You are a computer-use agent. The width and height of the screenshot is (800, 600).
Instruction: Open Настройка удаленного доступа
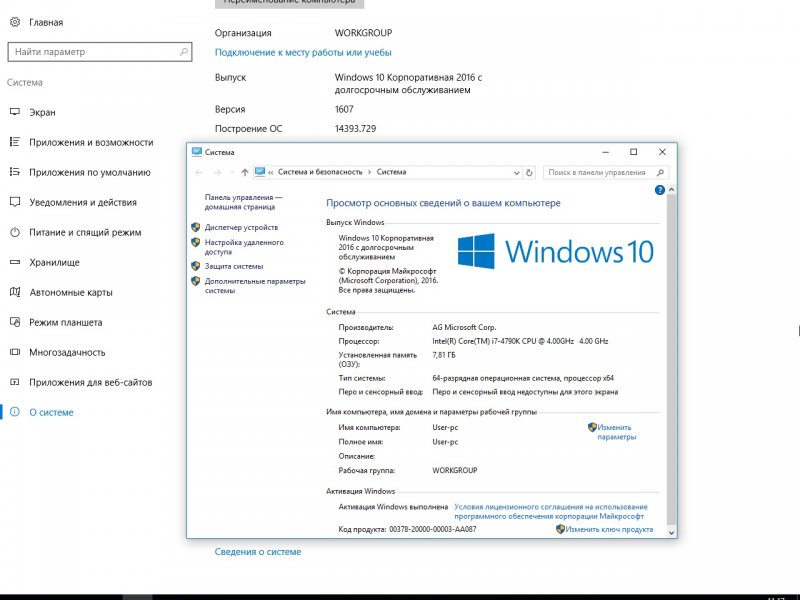point(244,247)
